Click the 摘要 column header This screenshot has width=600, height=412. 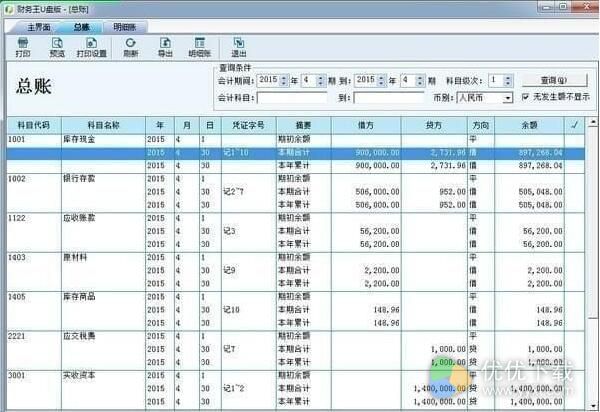pyautogui.click(x=303, y=125)
